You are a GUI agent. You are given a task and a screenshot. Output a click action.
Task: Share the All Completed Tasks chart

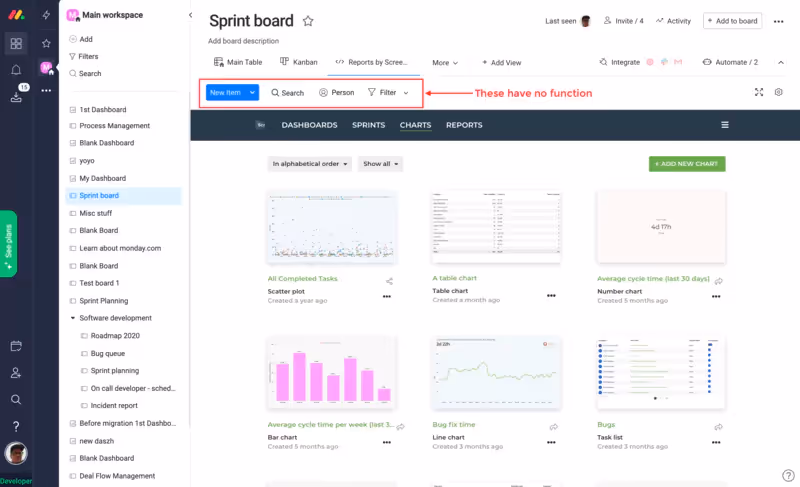tap(389, 281)
